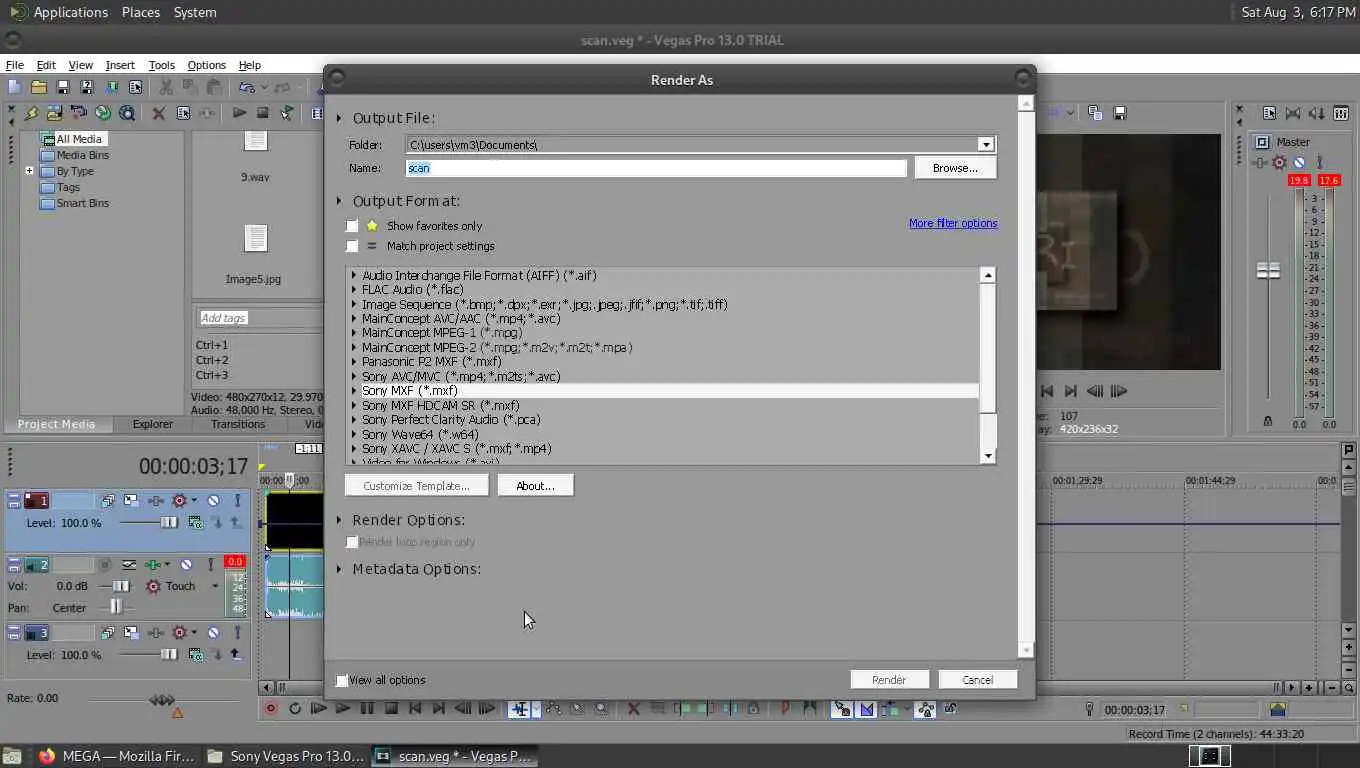The width and height of the screenshot is (1360, 768).
Task: Open the Options menu
Action: pos(206,65)
